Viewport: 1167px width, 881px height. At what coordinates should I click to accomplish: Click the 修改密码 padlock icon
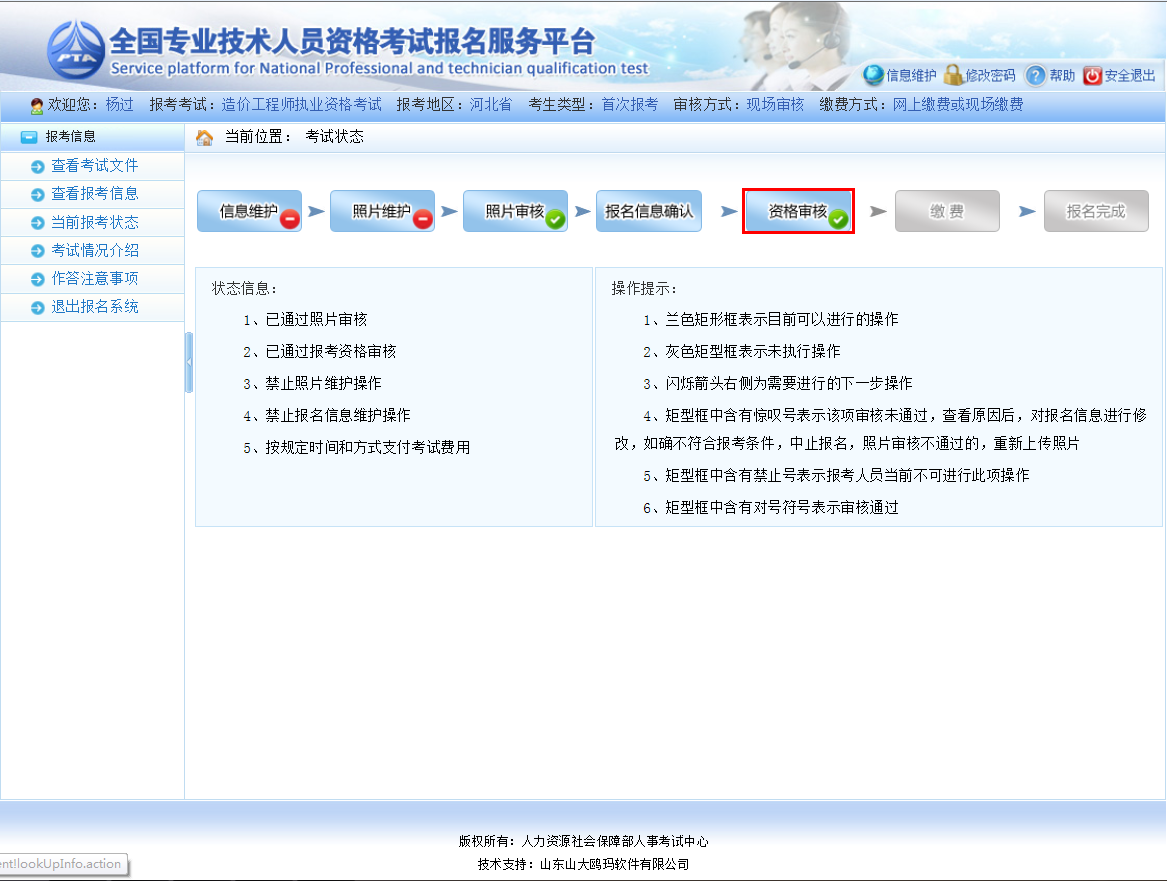click(x=953, y=75)
